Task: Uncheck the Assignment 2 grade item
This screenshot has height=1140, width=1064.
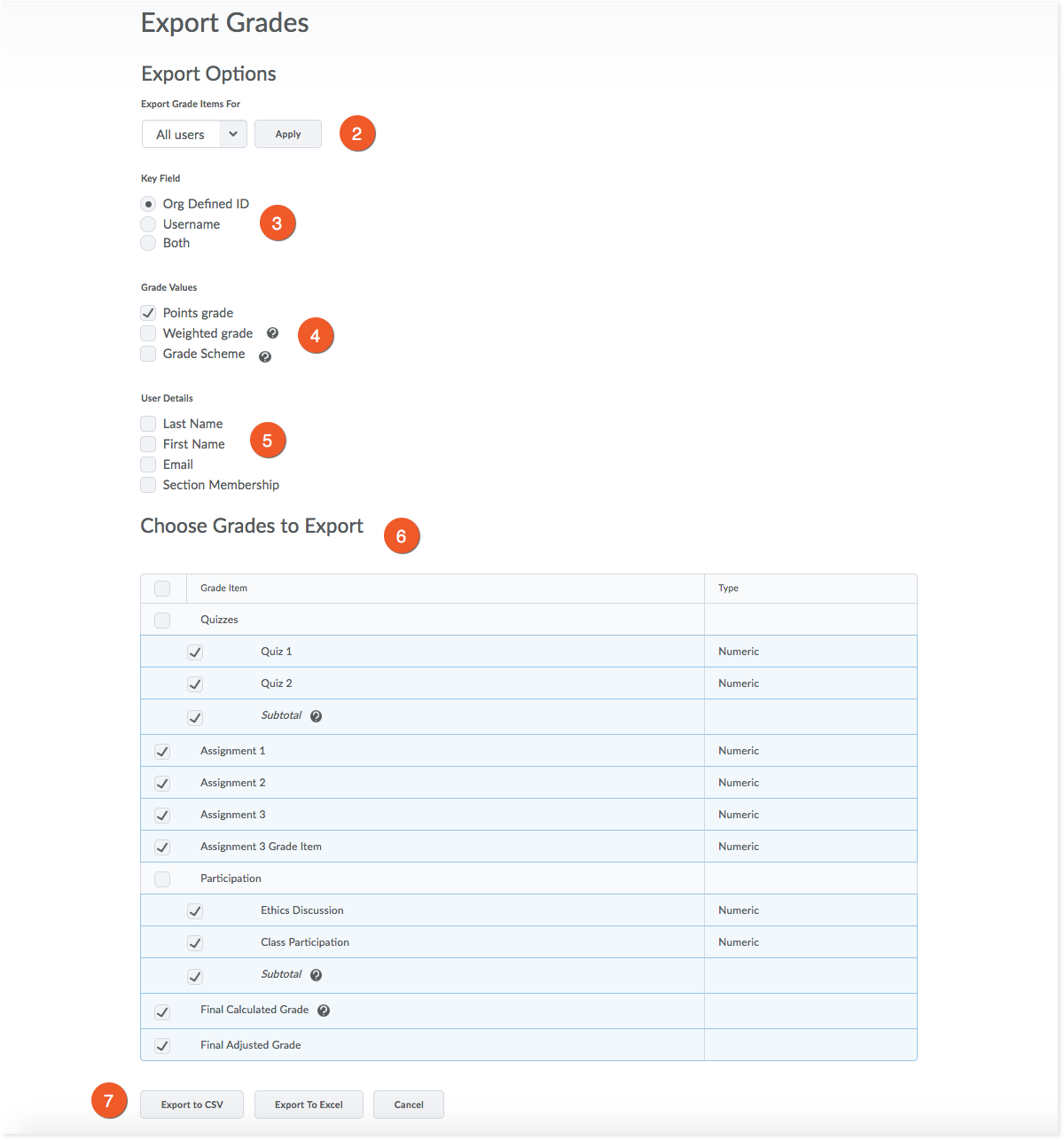Action: pyautogui.click(x=162, y=784)
